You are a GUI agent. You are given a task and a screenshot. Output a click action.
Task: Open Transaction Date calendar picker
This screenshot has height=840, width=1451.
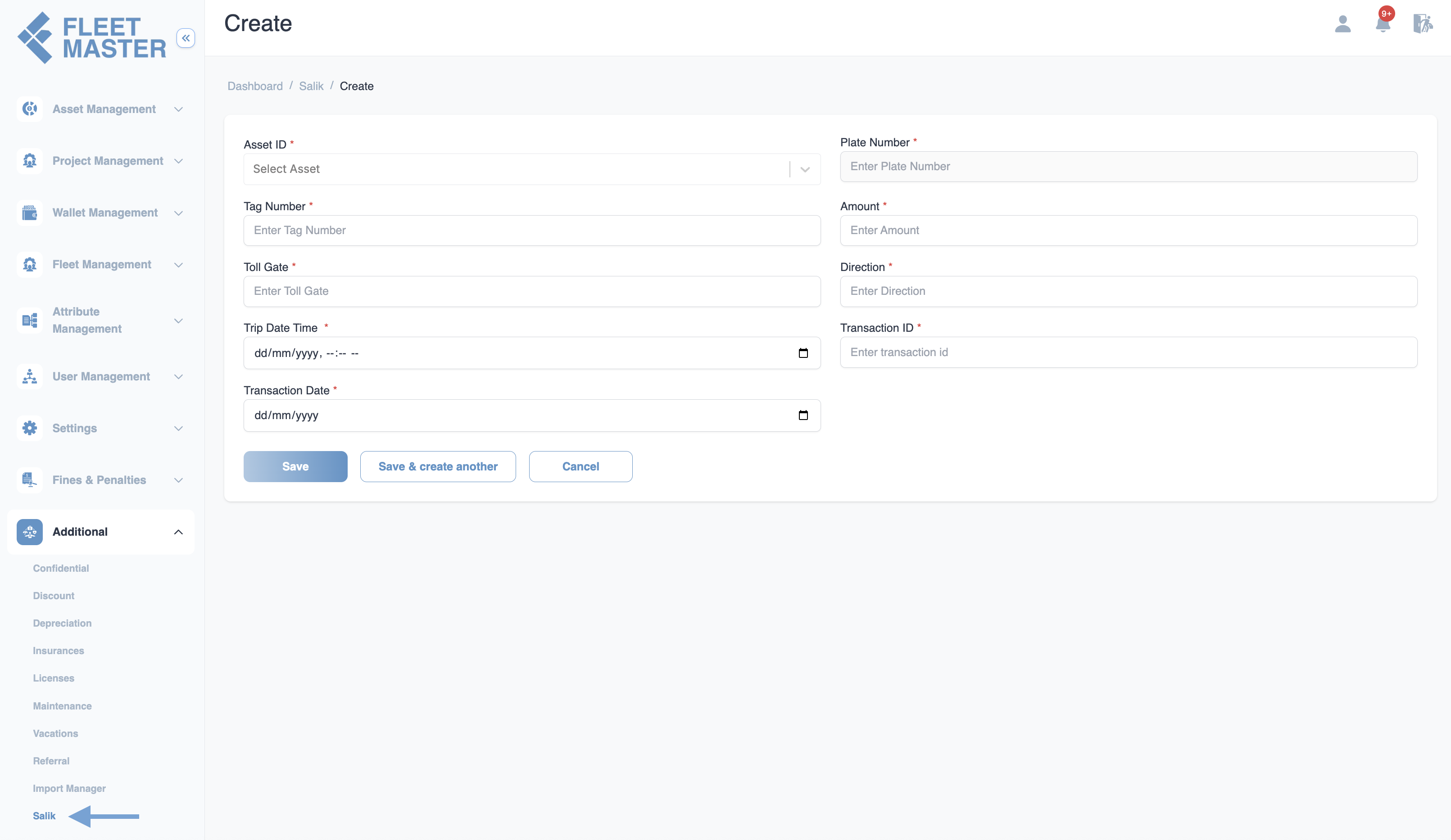[x=803, y=415]
